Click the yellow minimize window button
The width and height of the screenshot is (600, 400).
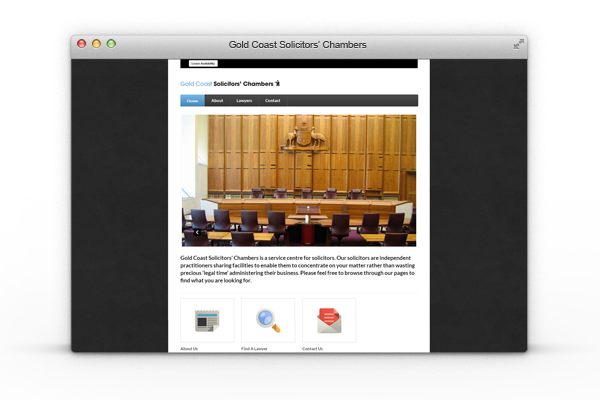[x=96, y=44]
